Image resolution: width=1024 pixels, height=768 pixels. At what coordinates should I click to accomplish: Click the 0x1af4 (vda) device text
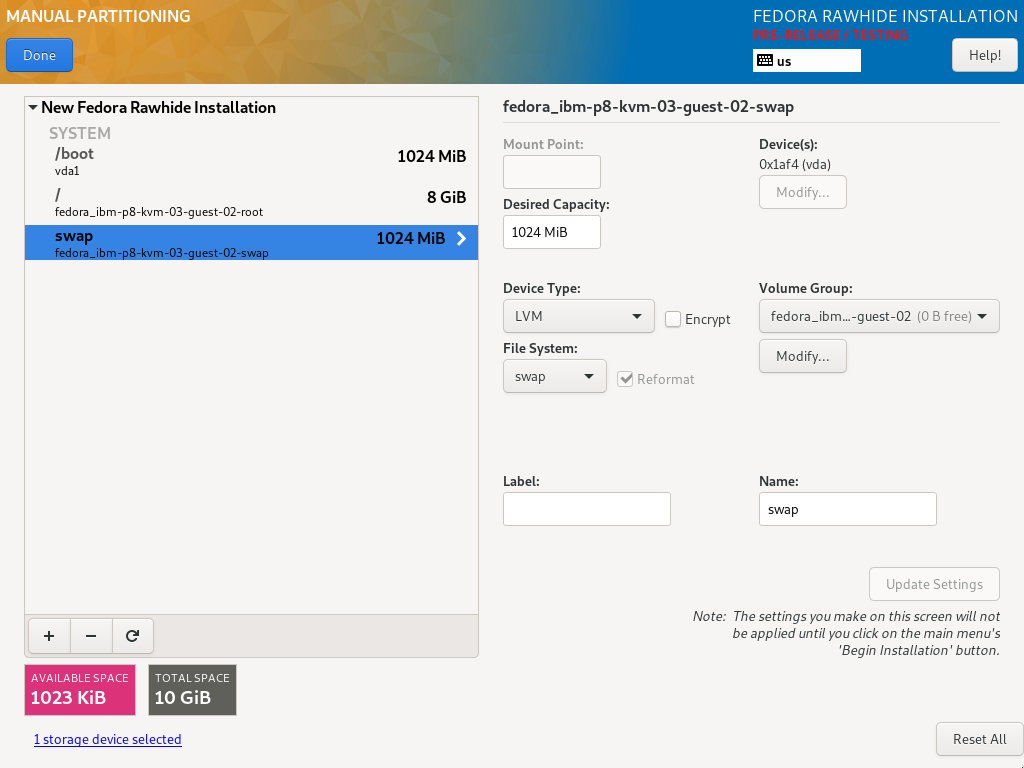(x=795, y=165)
